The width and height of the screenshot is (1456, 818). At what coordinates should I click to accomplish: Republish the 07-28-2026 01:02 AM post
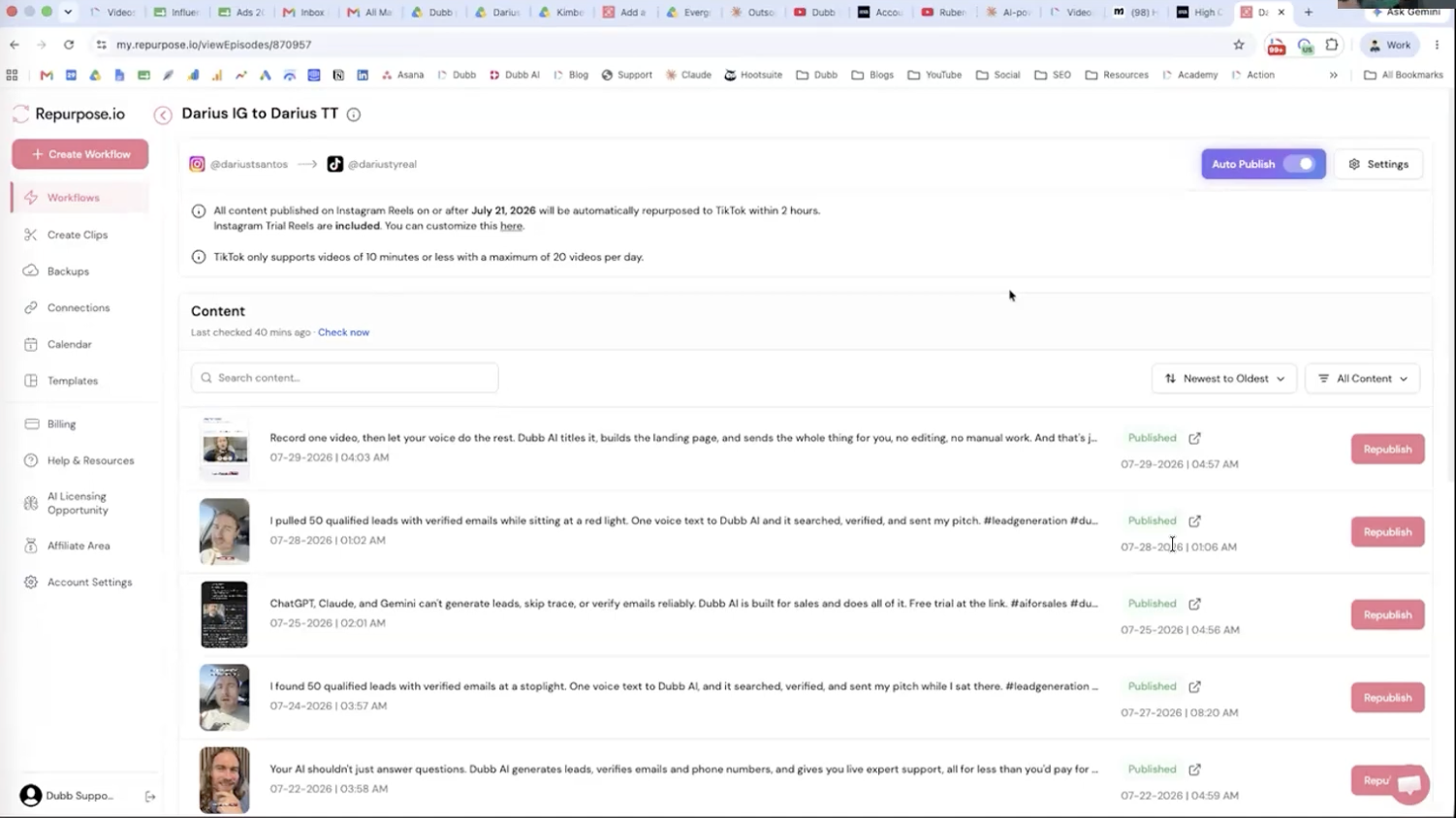coord(1387,532)
